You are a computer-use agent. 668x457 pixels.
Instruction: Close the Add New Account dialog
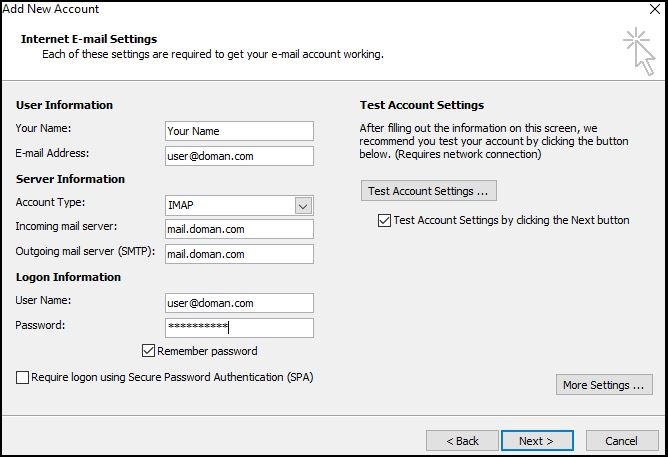(655, 9)
